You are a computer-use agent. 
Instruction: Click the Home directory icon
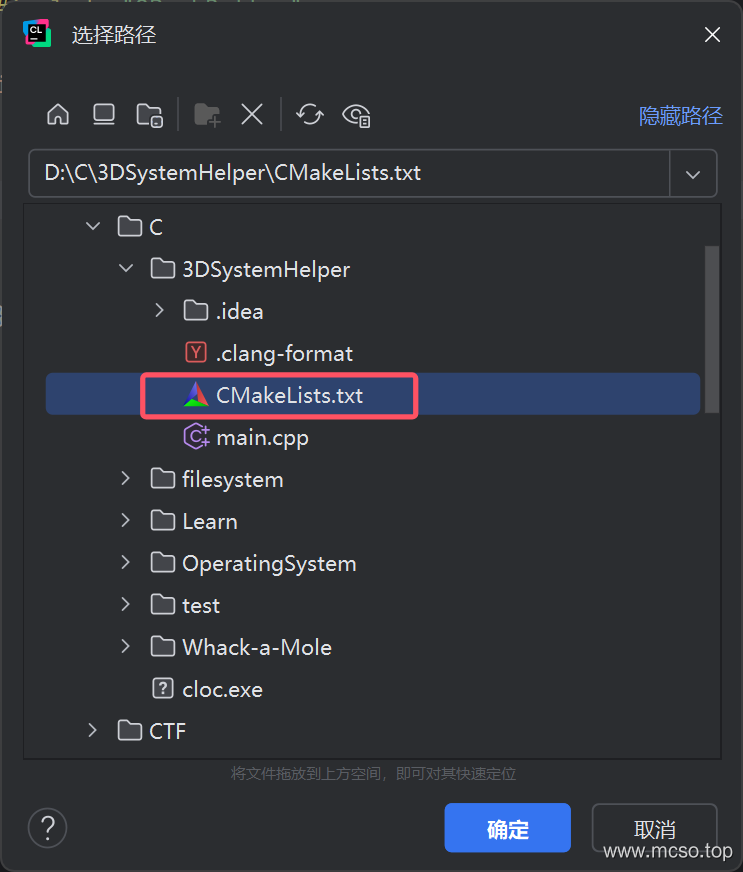[x=58, y=115]
